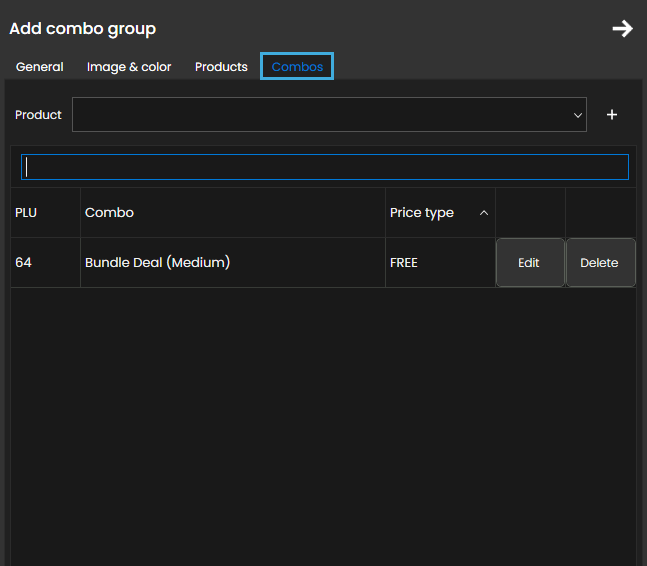Click the sort arrow beside Price type
Viewport: 647px width, 566px height.
[484, 213]
